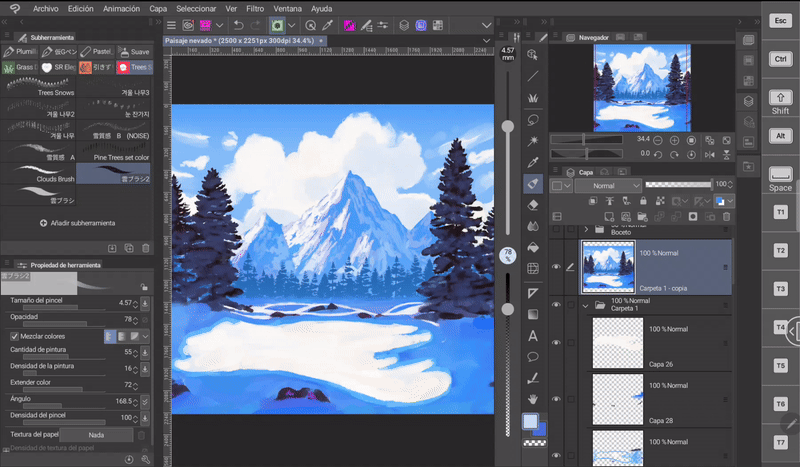Hide the Carpeta 1 - copia layer
This screenshot has width=800, height=467.
pos(556,267)
